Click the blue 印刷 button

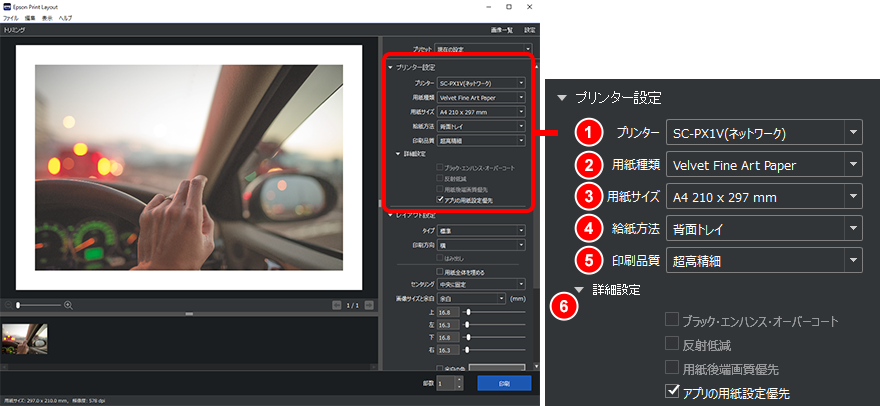[504, 383]
